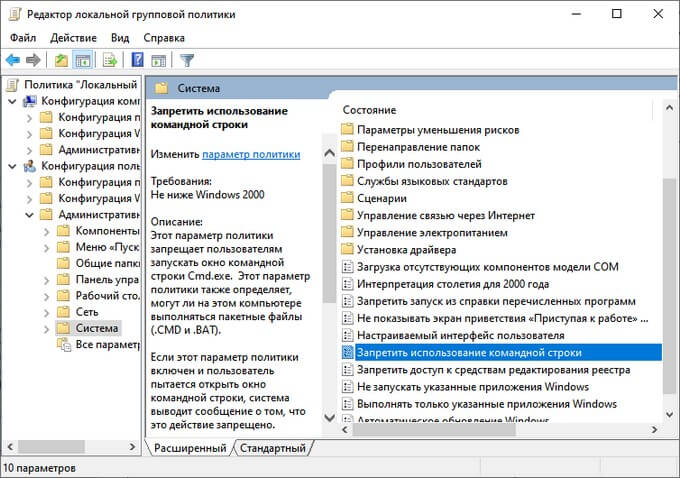Image resolution: width=680 pixels, height=478 pixels.
Task: Select the Установка драйвера folder icon
Action: pyautogui.click(x=348, y=249)
